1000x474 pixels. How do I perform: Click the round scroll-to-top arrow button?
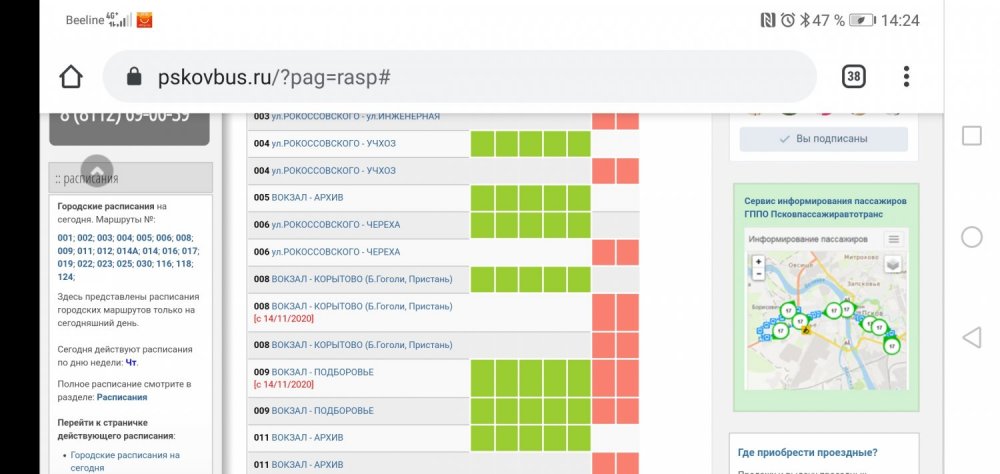pos(97,170)
